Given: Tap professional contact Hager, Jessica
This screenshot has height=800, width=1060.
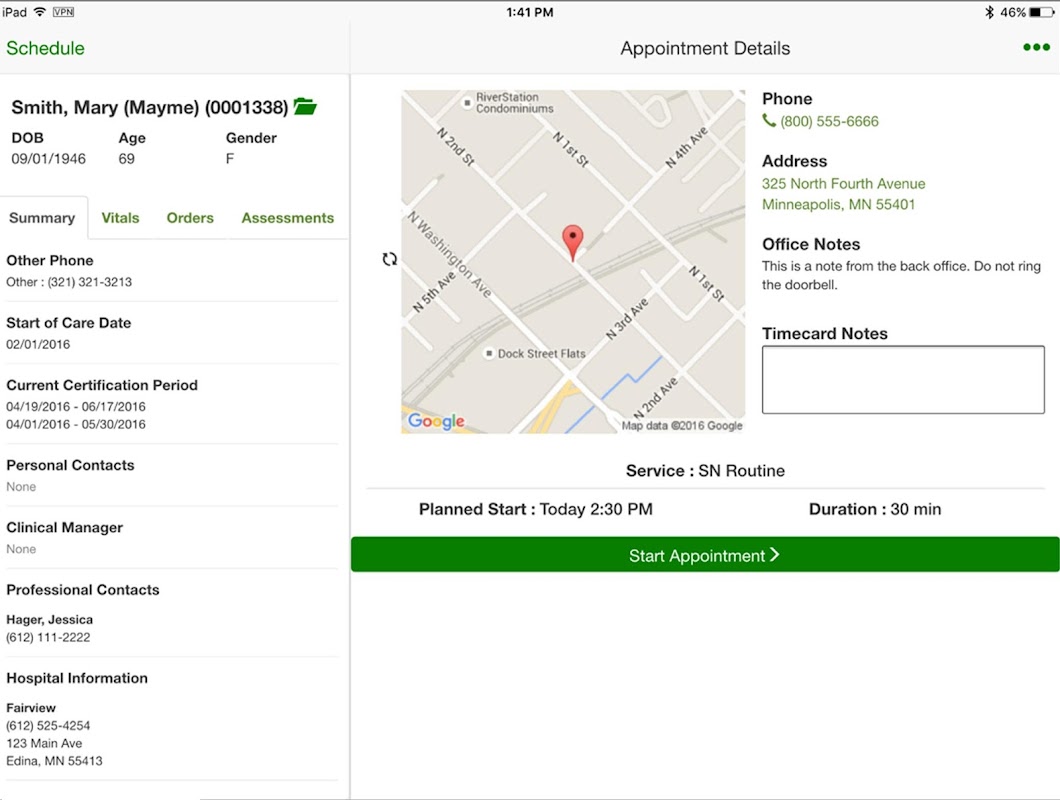Looking at the screenshot, I should tap(49, 619).
